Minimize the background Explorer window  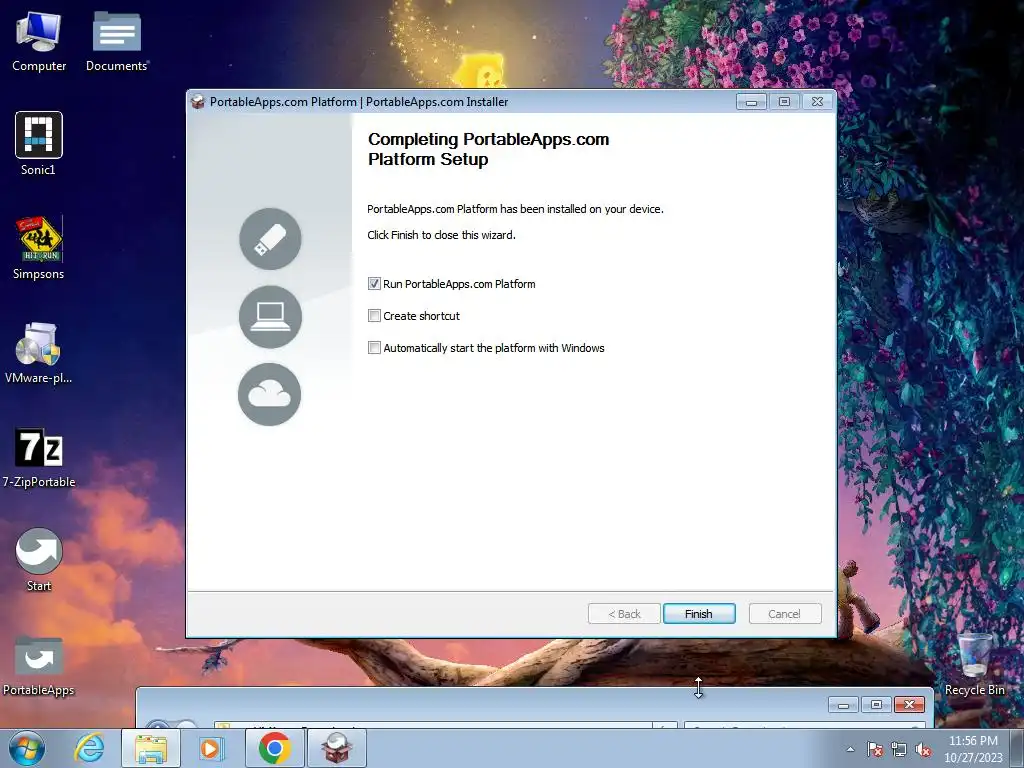click(x=844, y=705)
